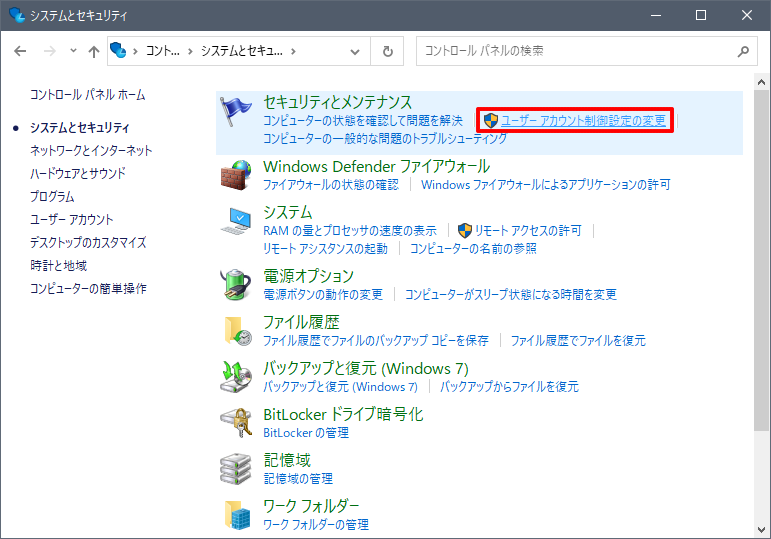
Task: Open the システム heading link
Action: click(x=288, y=212)
